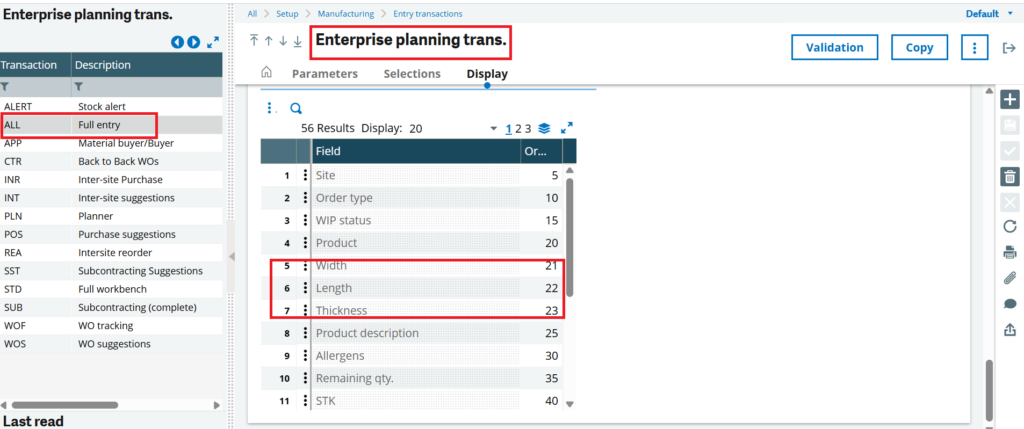Click the home icon left of Parameters
This screenshot has width=1024, height=429.
(266, 73)
